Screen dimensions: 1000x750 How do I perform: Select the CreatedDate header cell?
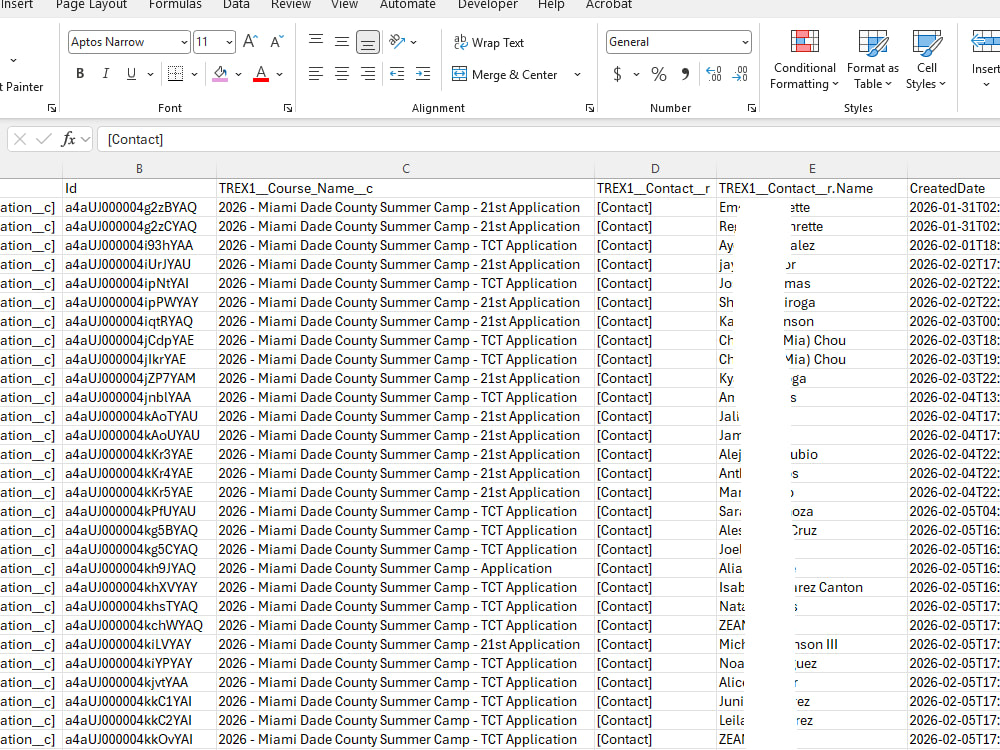pyautogui.click(x=953, y=188)
